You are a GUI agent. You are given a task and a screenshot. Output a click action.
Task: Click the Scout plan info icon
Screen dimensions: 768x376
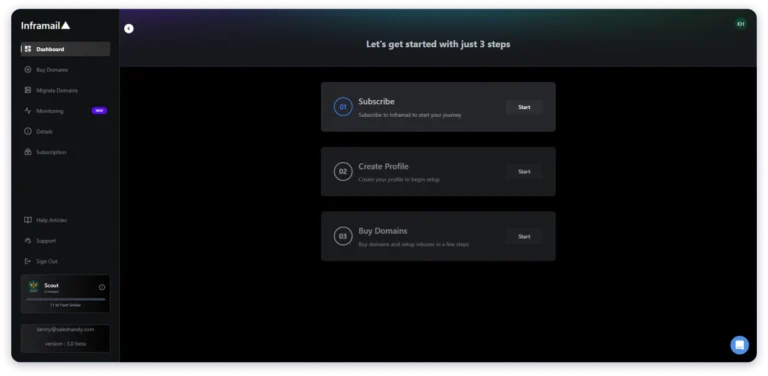tap(102, 287)
